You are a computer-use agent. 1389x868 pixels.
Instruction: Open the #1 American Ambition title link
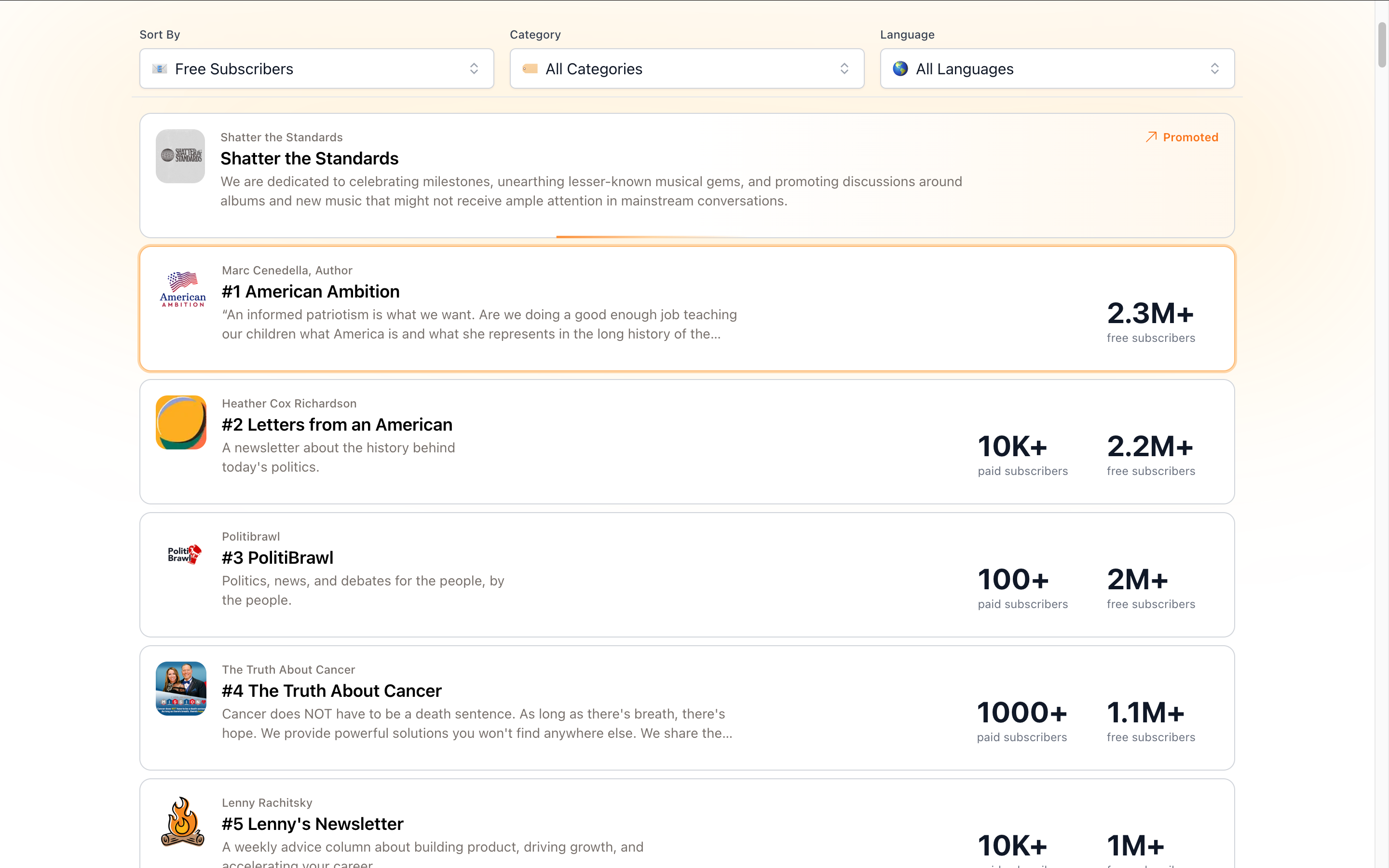(x=311, y=292)
